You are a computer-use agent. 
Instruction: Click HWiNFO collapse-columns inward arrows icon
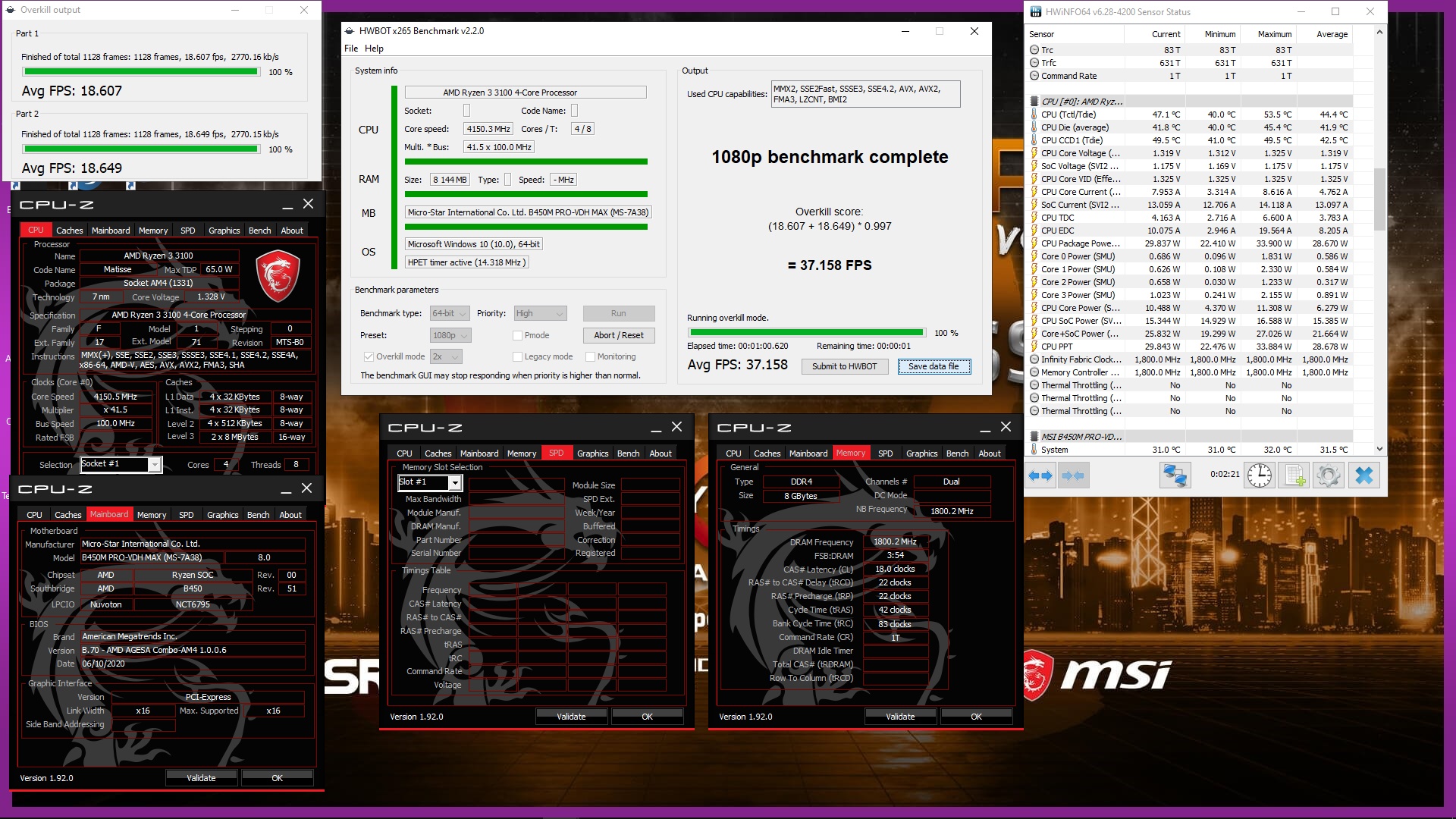tap(1073, 475)
